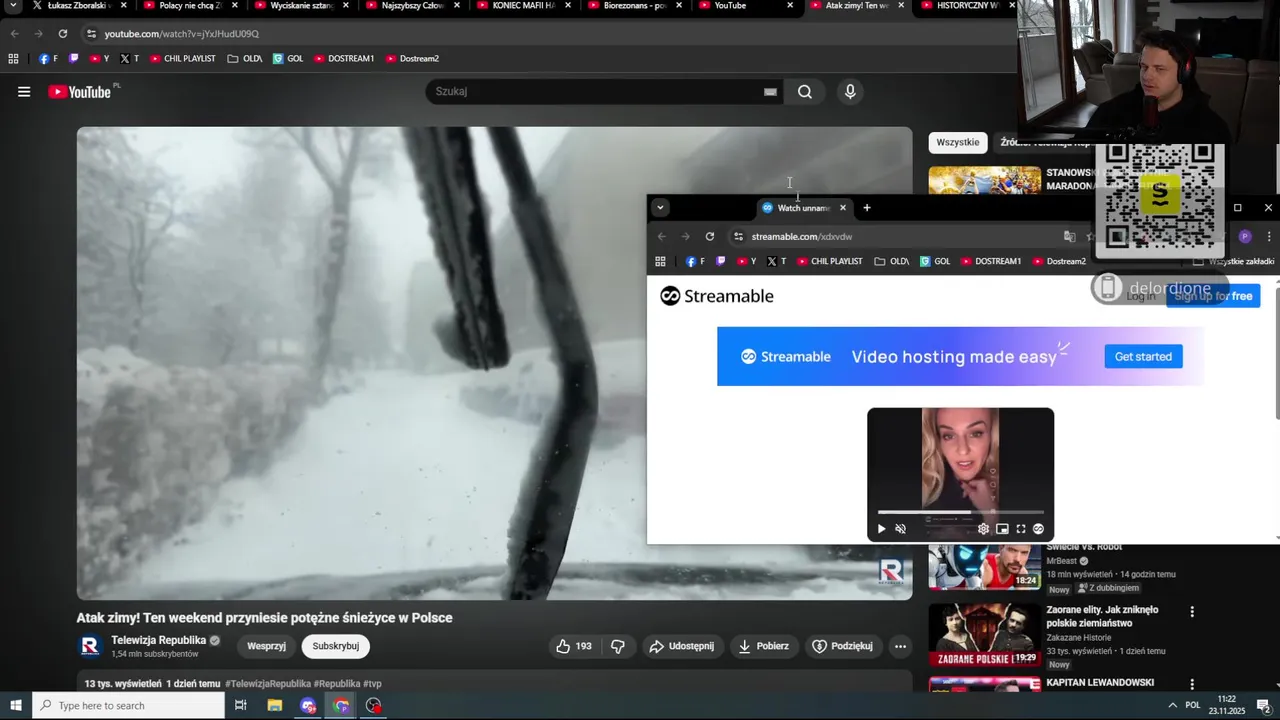
Task: Go back in the YouTube browser window
Action: point(14,34)
